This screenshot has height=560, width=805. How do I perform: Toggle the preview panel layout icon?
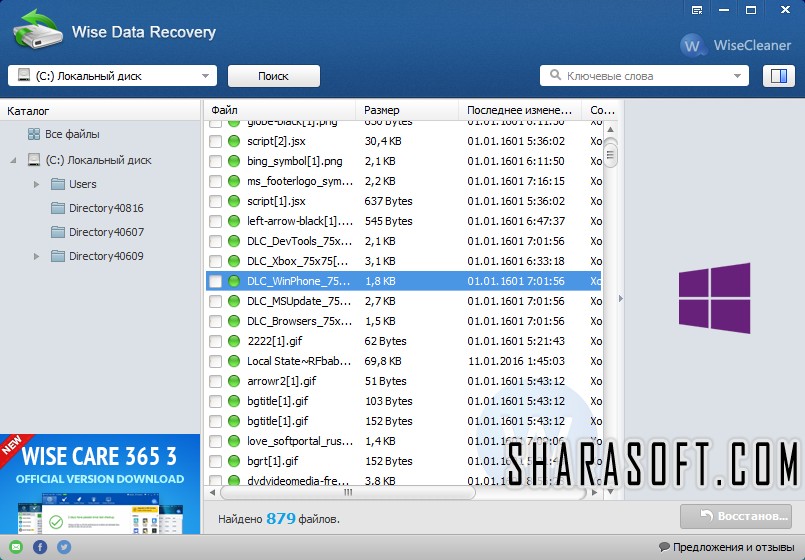tap(779, 76)
